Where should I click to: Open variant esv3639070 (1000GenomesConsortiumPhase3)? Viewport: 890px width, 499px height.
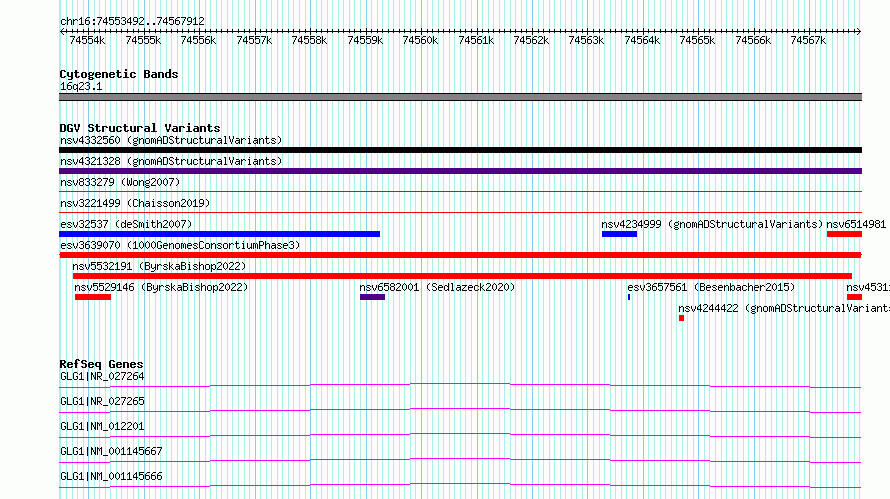pyautogui.click(x=180, y=245)
